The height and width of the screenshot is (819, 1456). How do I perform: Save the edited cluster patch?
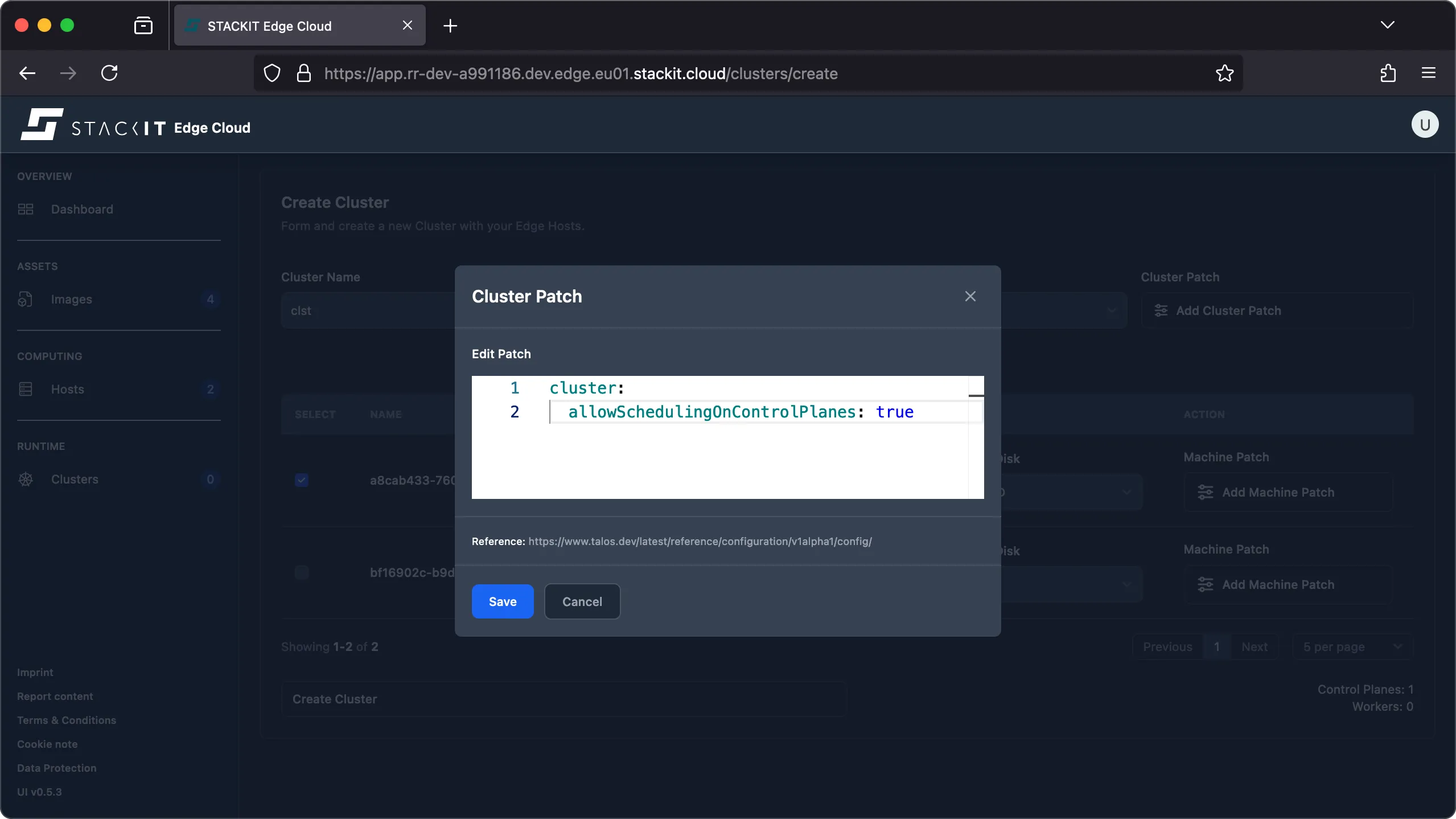pos(501,601)
